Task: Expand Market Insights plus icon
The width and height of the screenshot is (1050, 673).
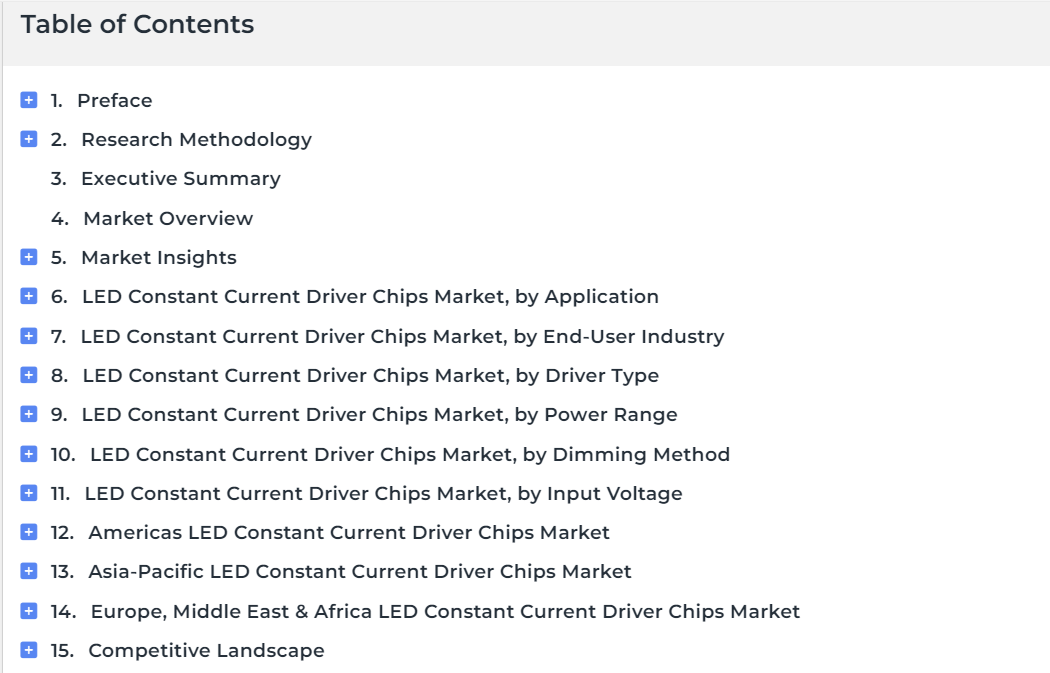Action: (29, 256)
